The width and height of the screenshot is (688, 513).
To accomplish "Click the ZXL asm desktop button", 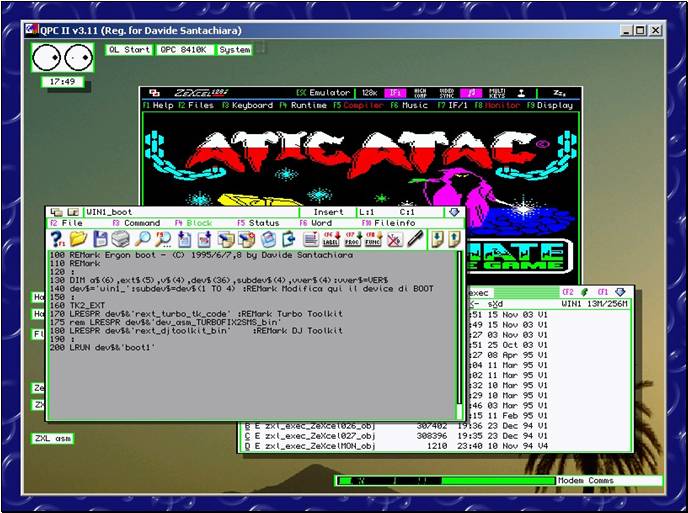I will point(53,438).
